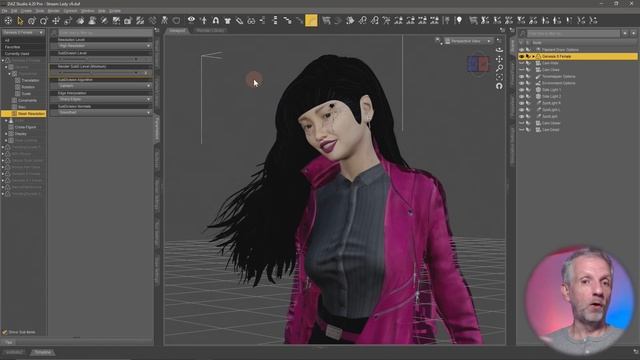Screen dimensions: 640x360
Task: Toggle visibility eye of Cam Wide
Action: (x=522, y=63)
